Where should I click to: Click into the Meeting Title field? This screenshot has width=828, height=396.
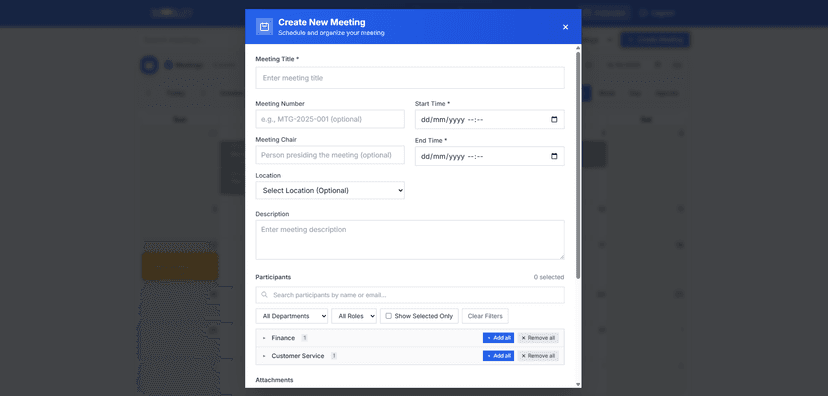410,78
